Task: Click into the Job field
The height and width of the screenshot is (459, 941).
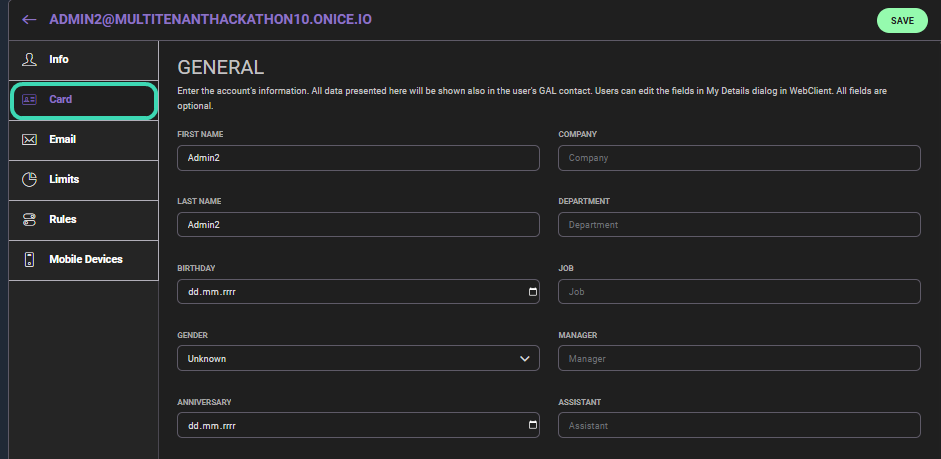Action: click(x=739, y=292)
